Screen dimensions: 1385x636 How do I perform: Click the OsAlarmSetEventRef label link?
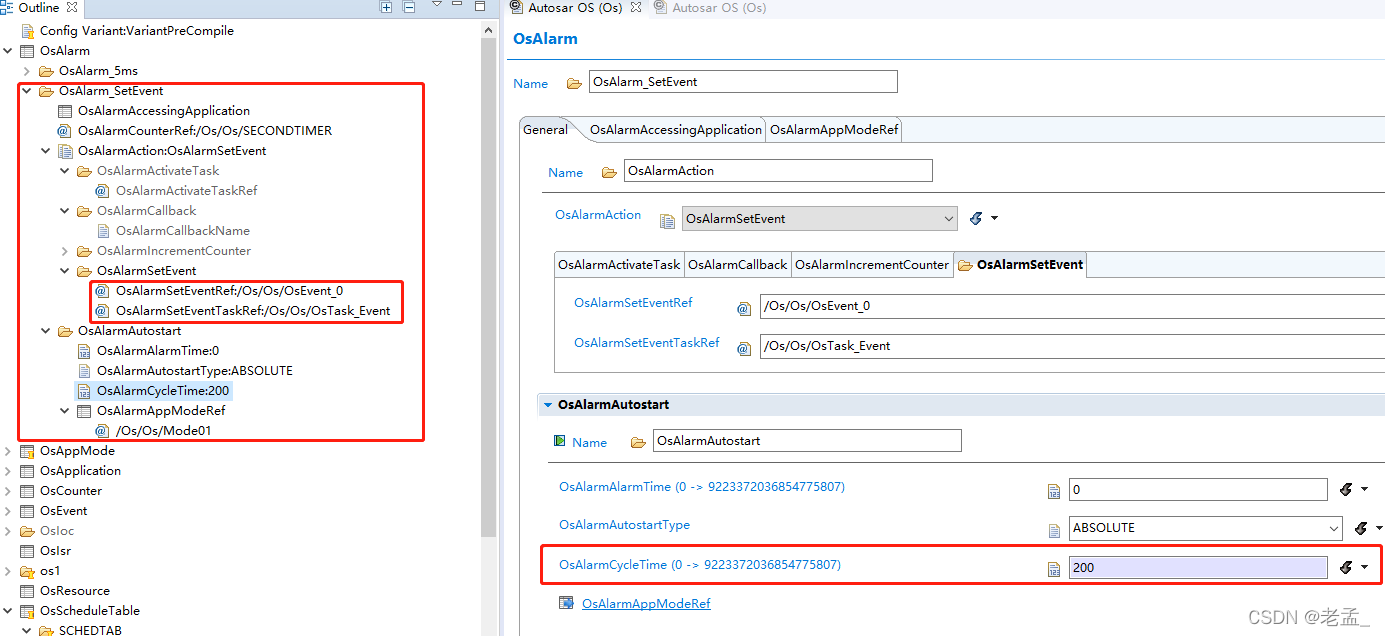(633, 303)
